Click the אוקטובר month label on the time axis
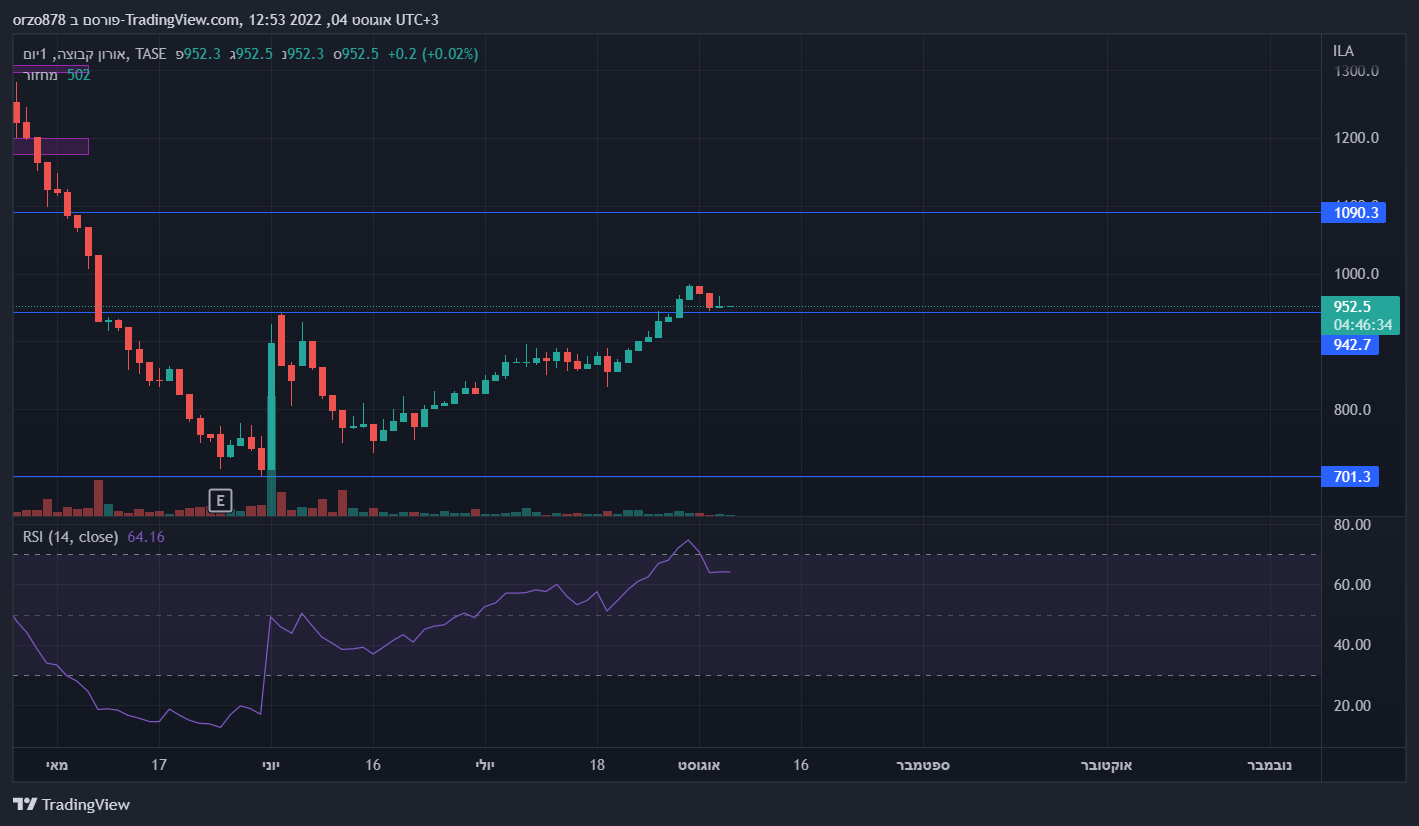Screen dimensions: 1419x826 pos(1105,765)
